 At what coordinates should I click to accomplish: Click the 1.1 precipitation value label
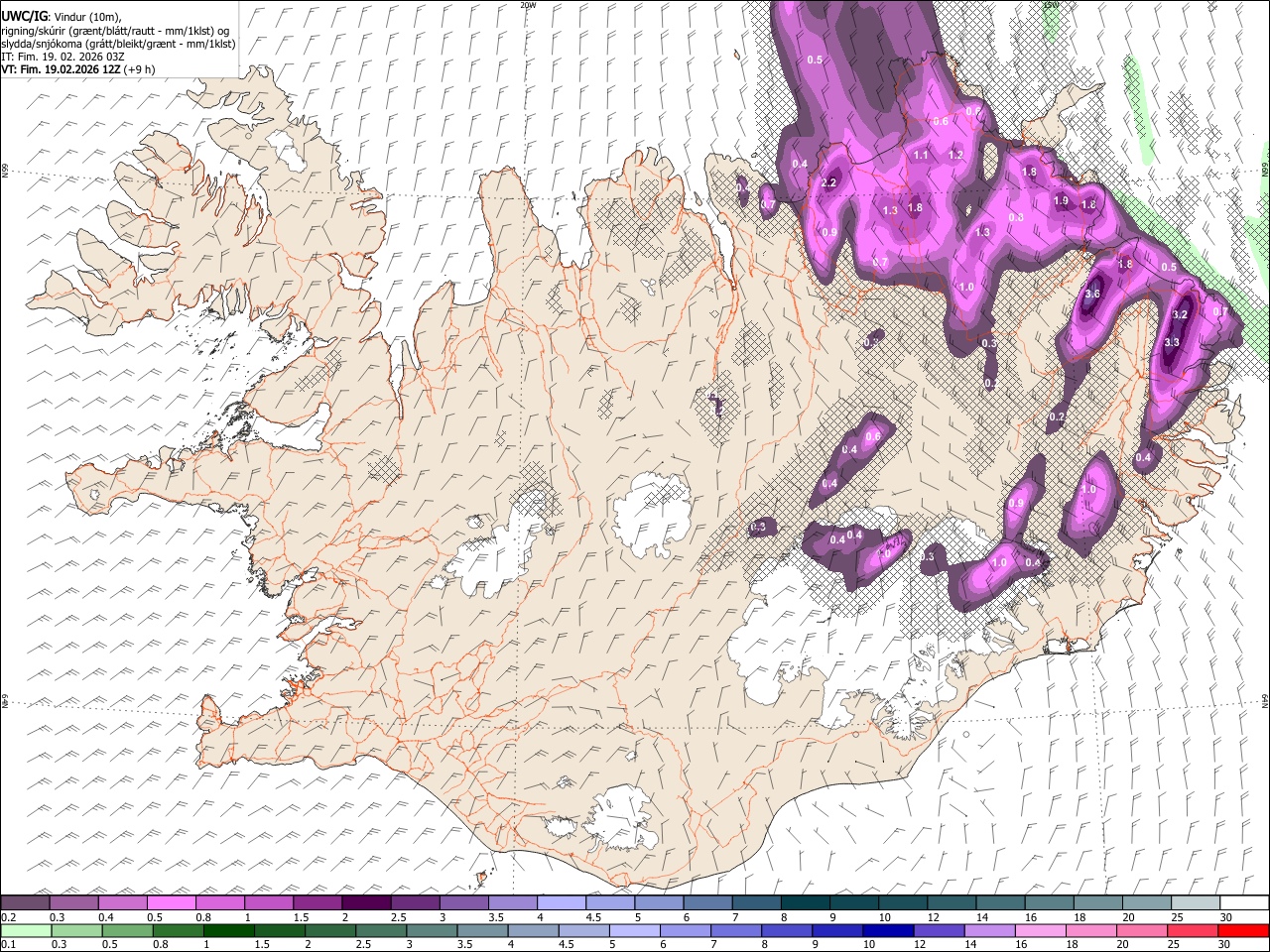tap(921, 156)
